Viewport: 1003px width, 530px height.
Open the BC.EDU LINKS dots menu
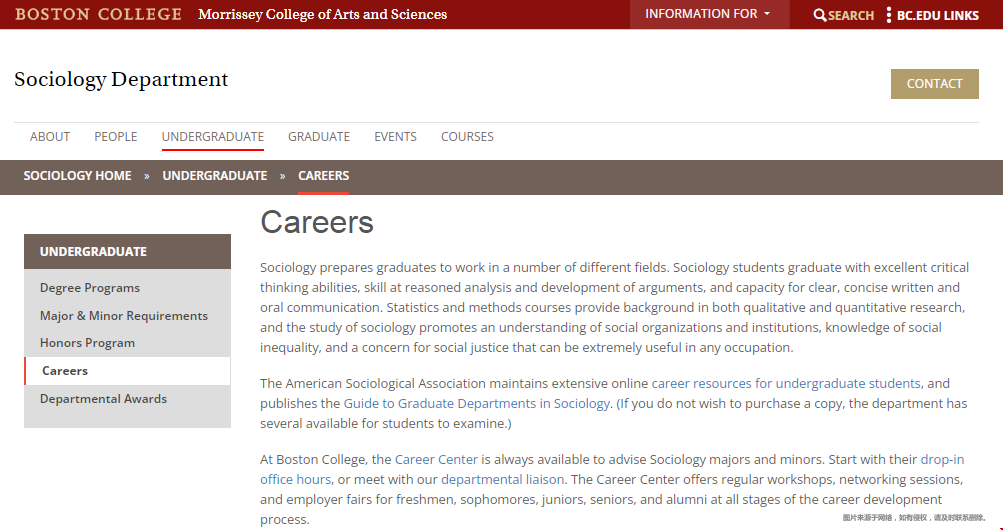tap(888, 15)
